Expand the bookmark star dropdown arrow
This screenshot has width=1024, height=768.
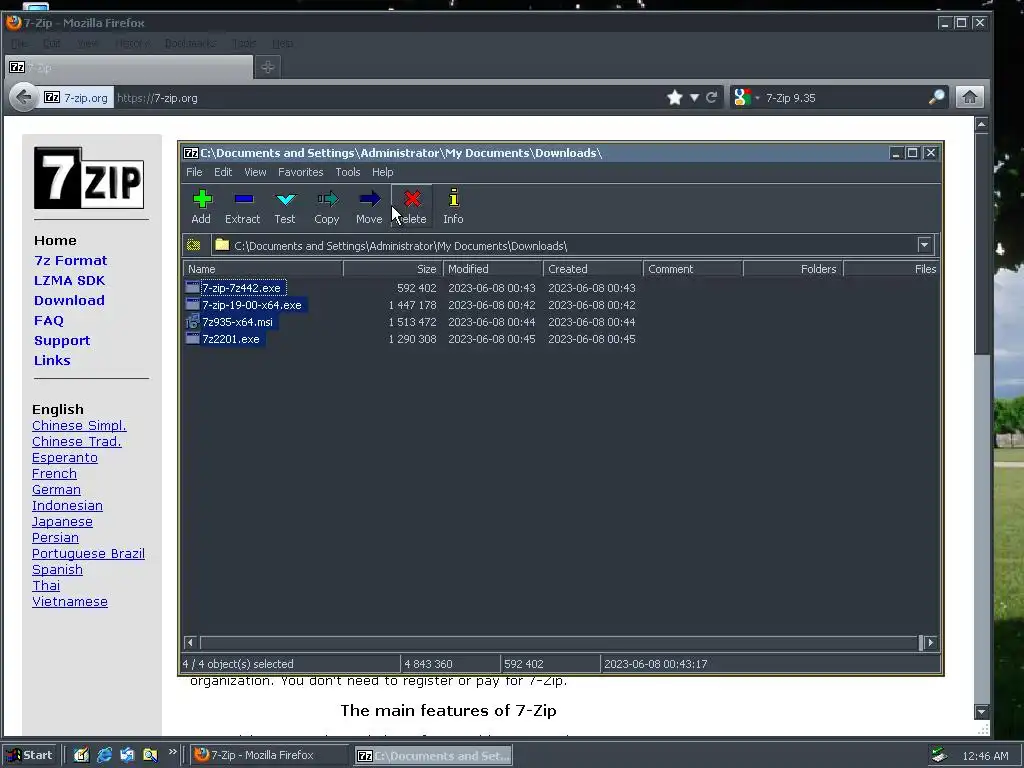coord(694,98)
